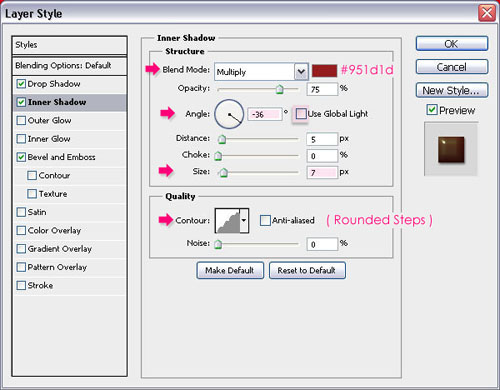Open the Contour picker dropdown arrow

[x=244, y=220]
